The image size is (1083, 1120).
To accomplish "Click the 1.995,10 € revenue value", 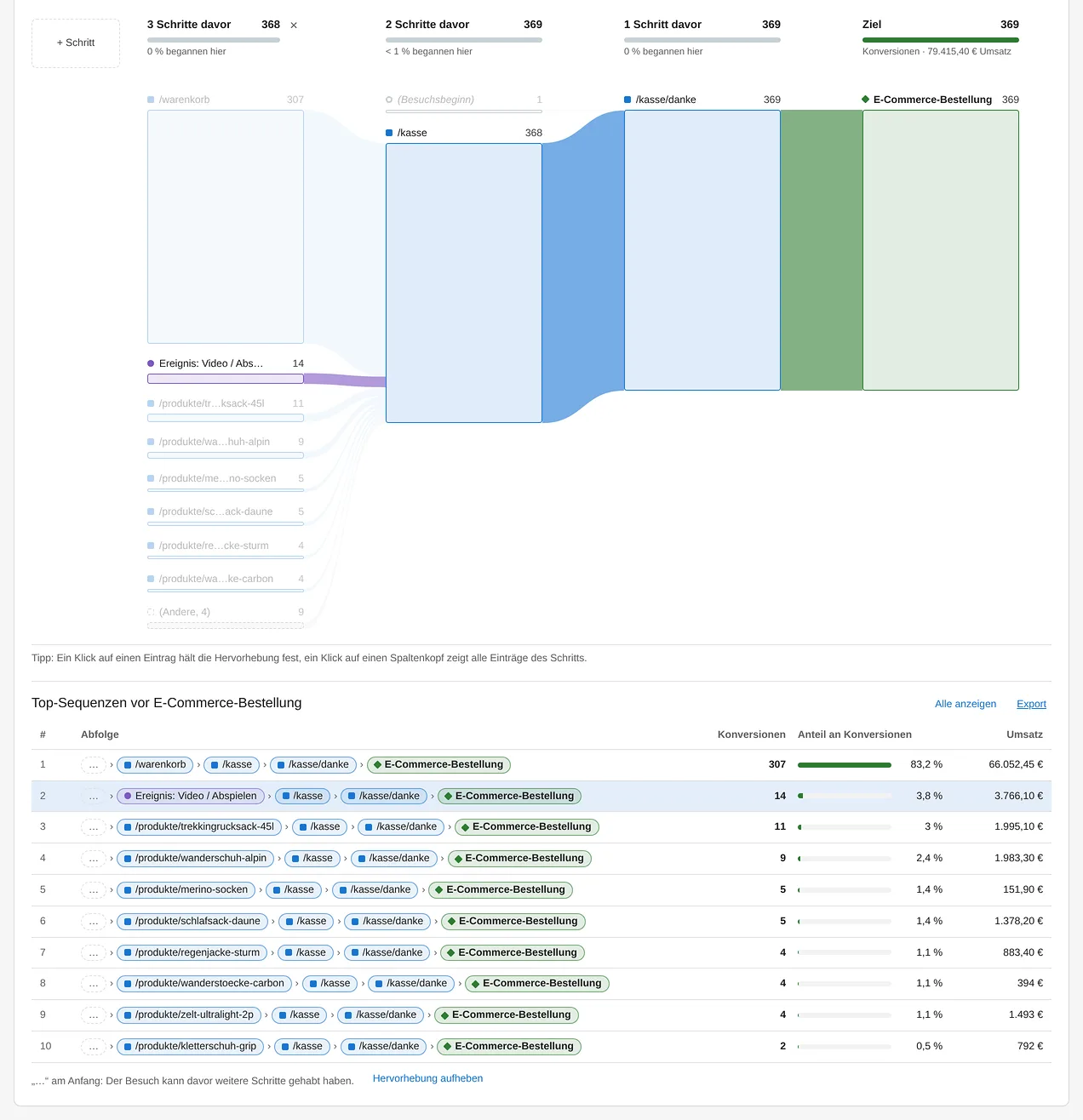I will click(1018, 827).
